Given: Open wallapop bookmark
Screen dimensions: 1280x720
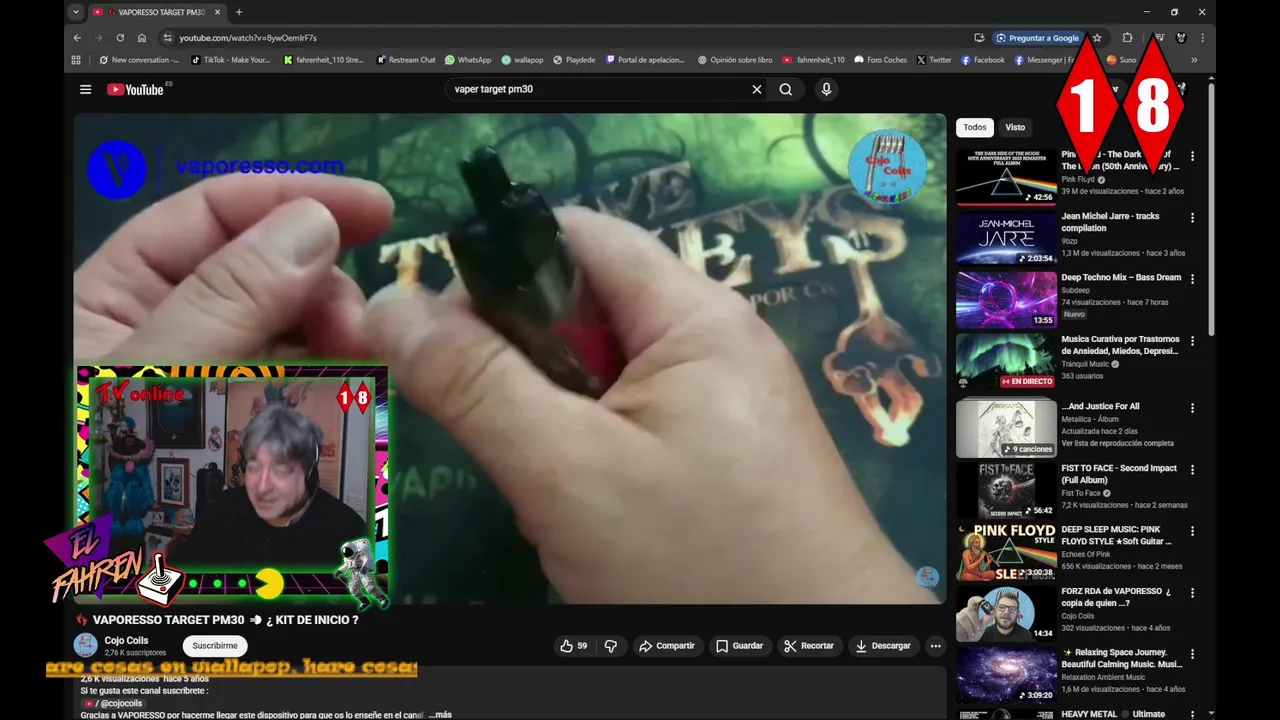Looking at the screenshot, I should click(x=522, y=60).
